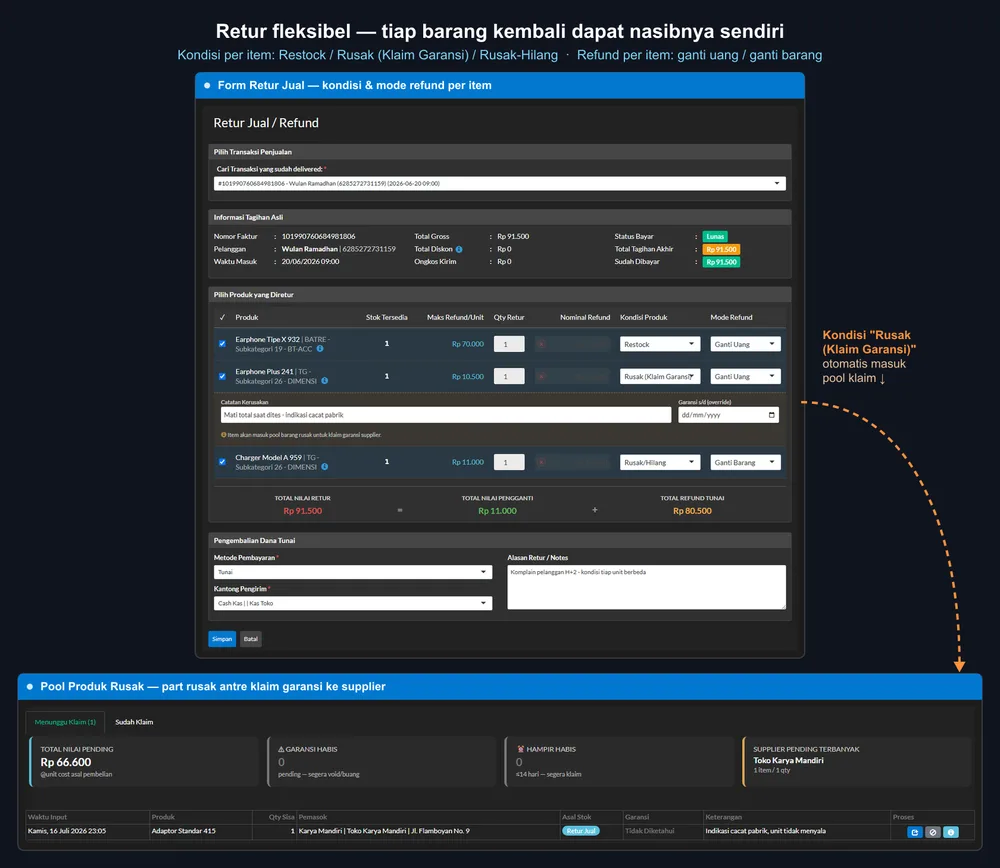
Task: Click the Batal button
Action: coord(251,639)
